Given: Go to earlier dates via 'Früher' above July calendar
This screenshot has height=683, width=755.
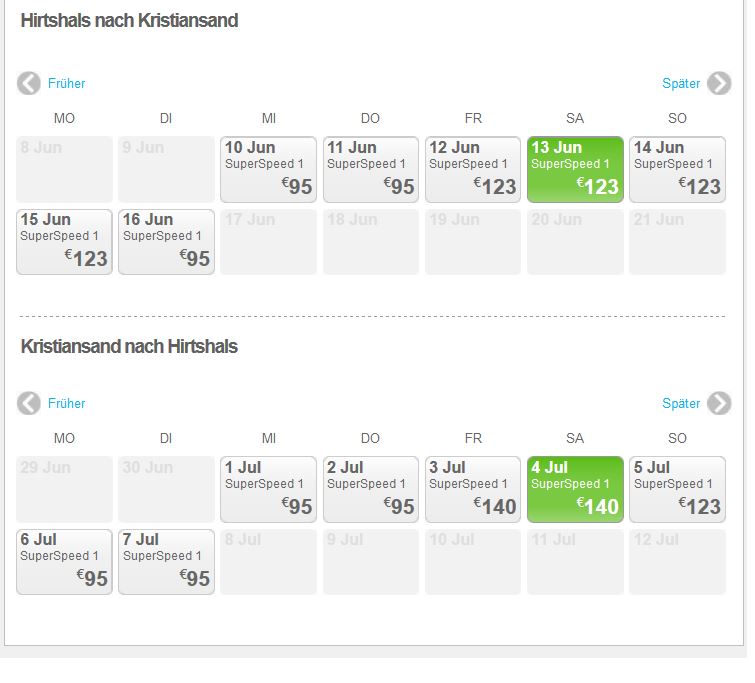Looking at the screenshot, I should pyautogui.click(x=67, y=404).
